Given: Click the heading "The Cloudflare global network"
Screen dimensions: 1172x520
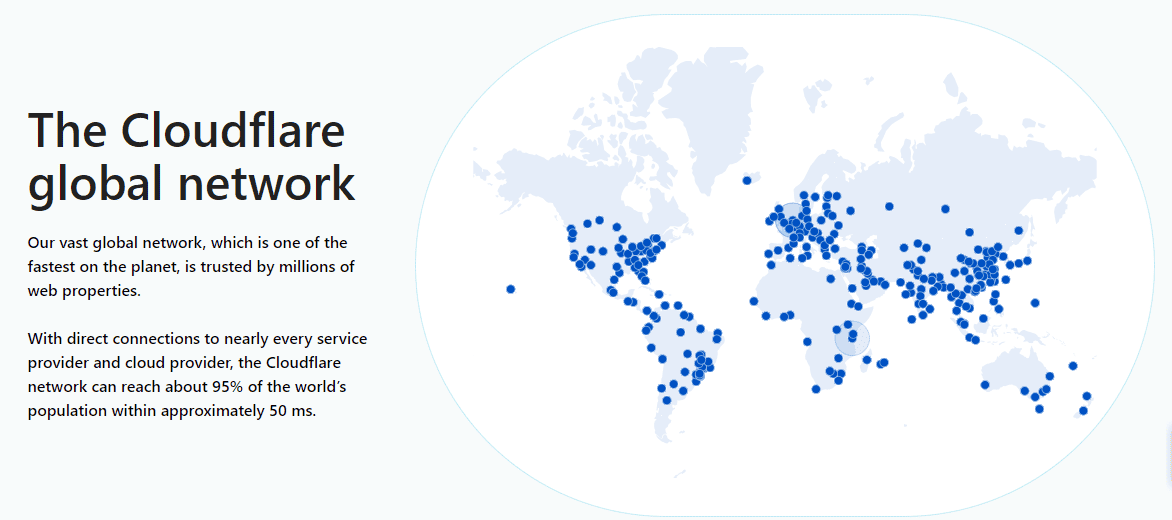Looking at the screenshot, I should (191, 158).
